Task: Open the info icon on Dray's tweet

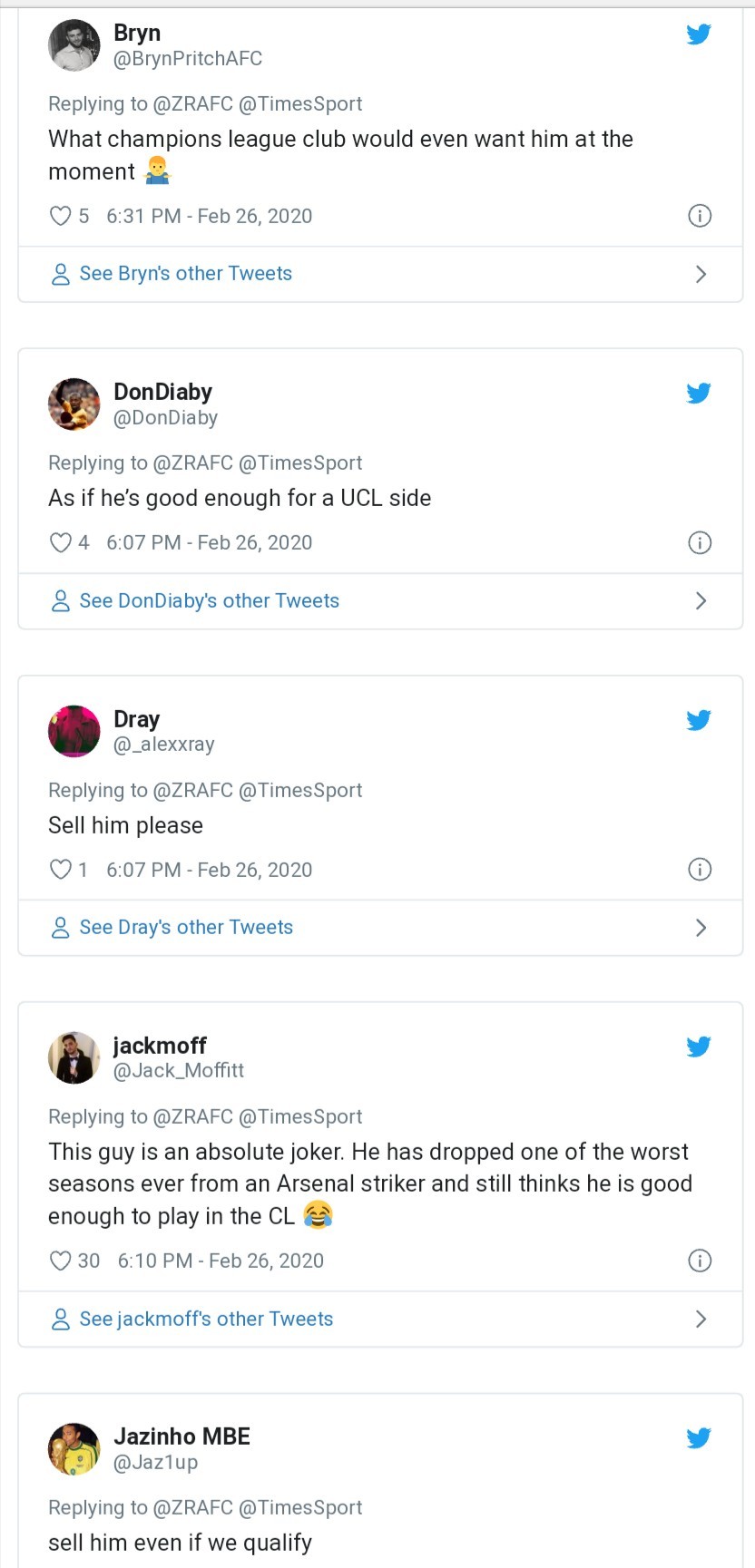Action: pos(699,869)
